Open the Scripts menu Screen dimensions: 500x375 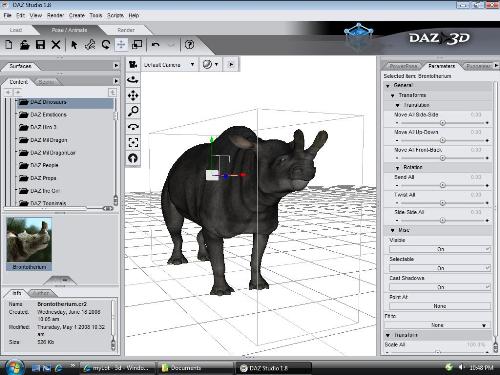115,15
